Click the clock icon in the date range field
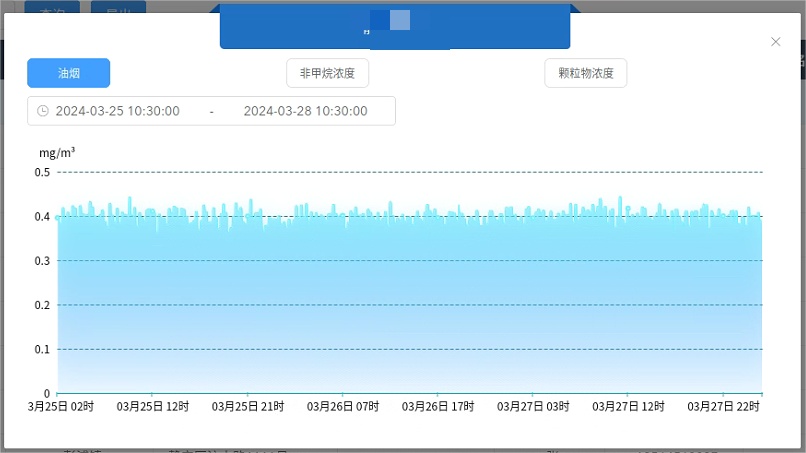Viewport: 806px width, 453px height. (x=43, y=111)
